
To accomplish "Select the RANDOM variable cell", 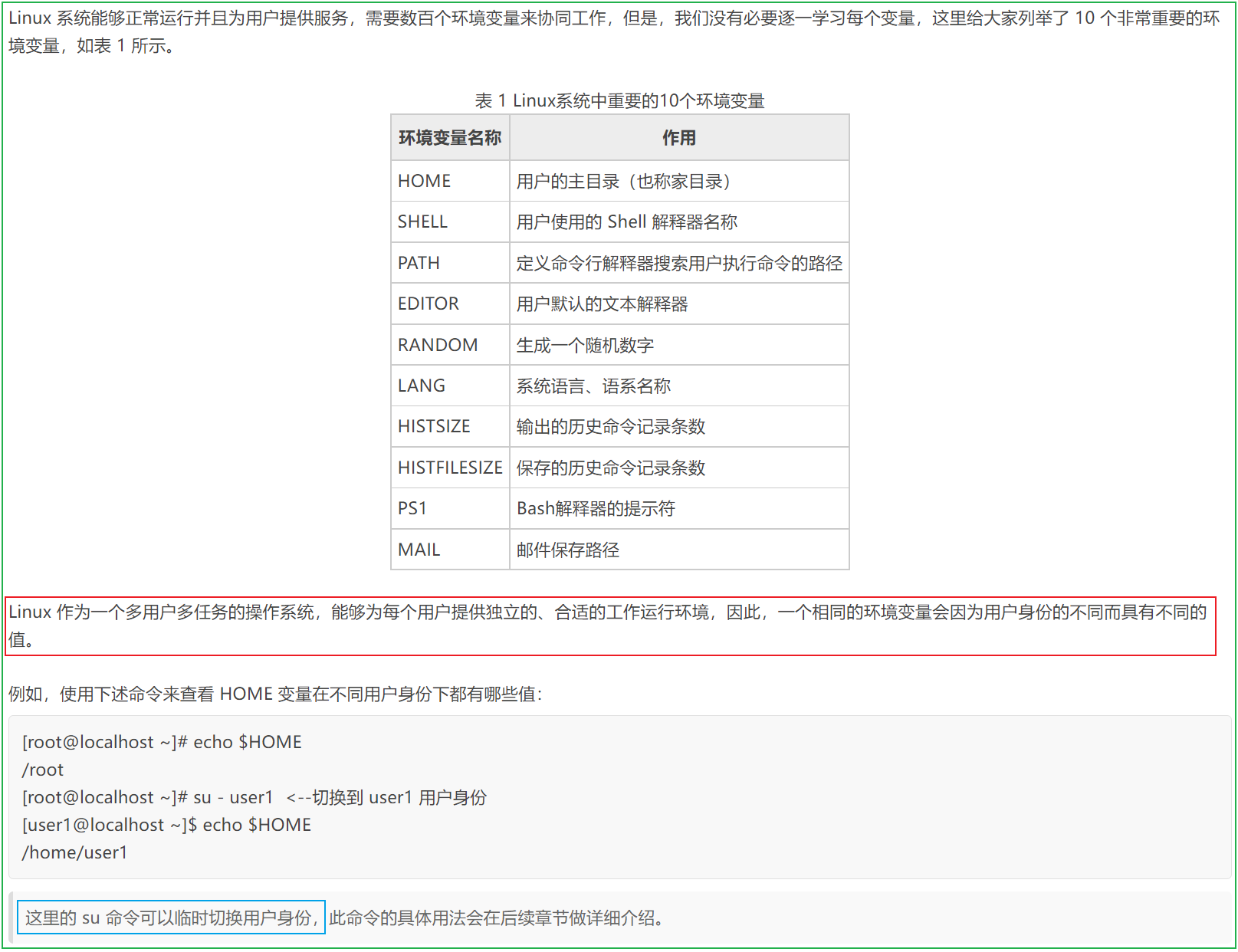I will tap(450, 345).
